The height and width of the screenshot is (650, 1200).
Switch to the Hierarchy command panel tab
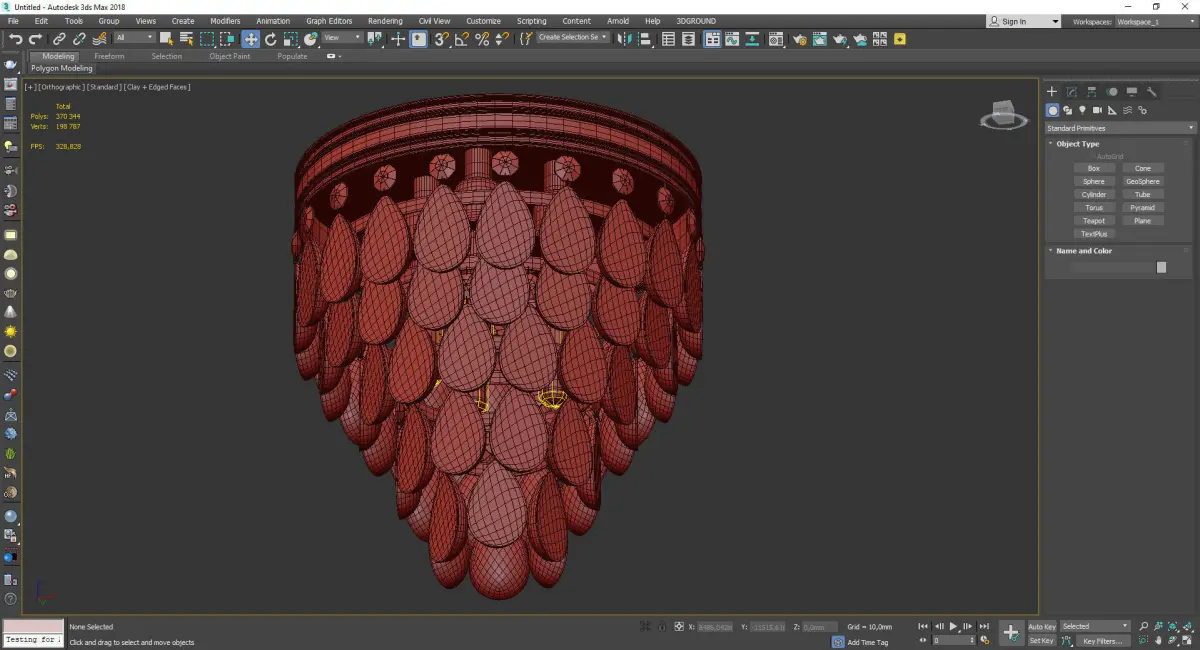tap(1092, 91)
